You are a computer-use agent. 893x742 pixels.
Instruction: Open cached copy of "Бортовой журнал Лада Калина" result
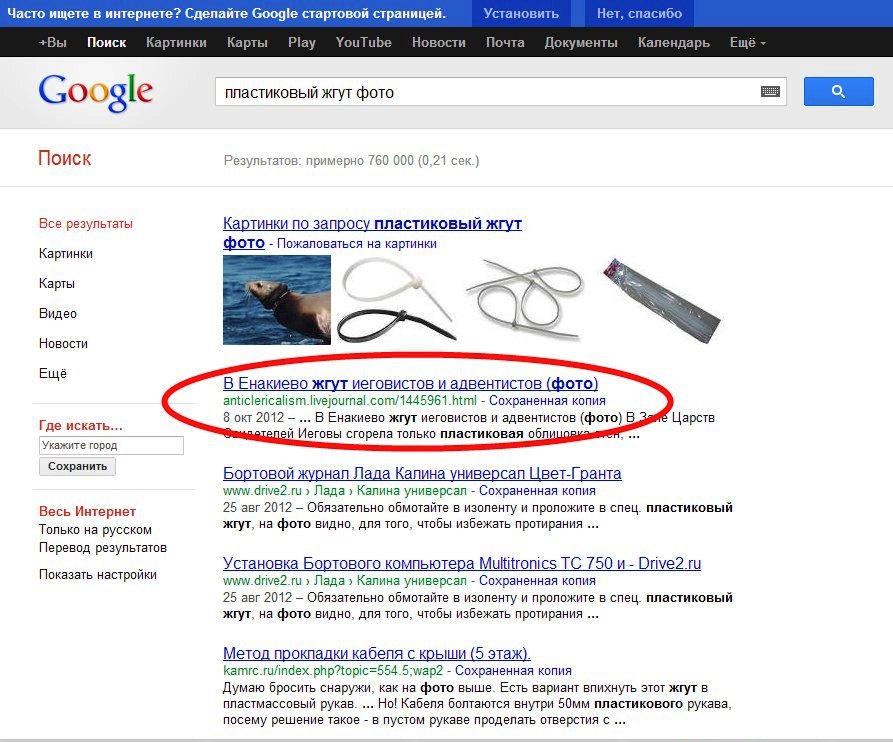coord(537,490)
